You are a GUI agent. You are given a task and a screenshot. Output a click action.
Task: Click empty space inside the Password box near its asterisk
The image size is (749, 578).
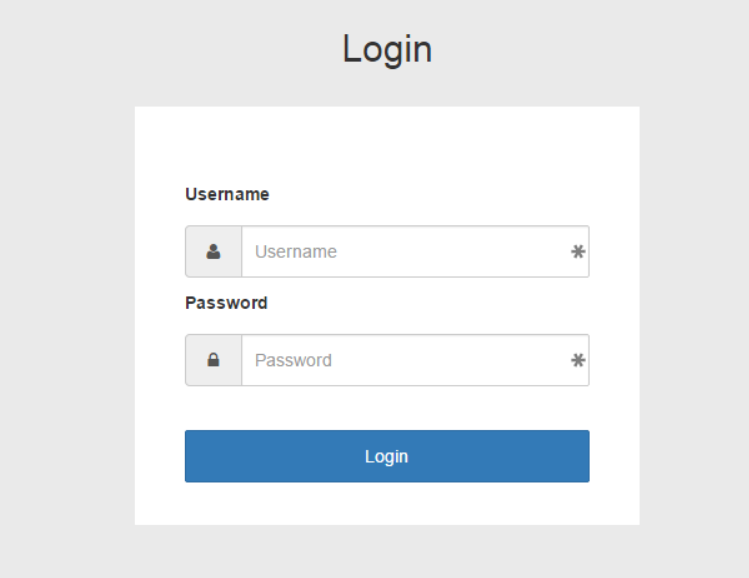pos(525,360)
